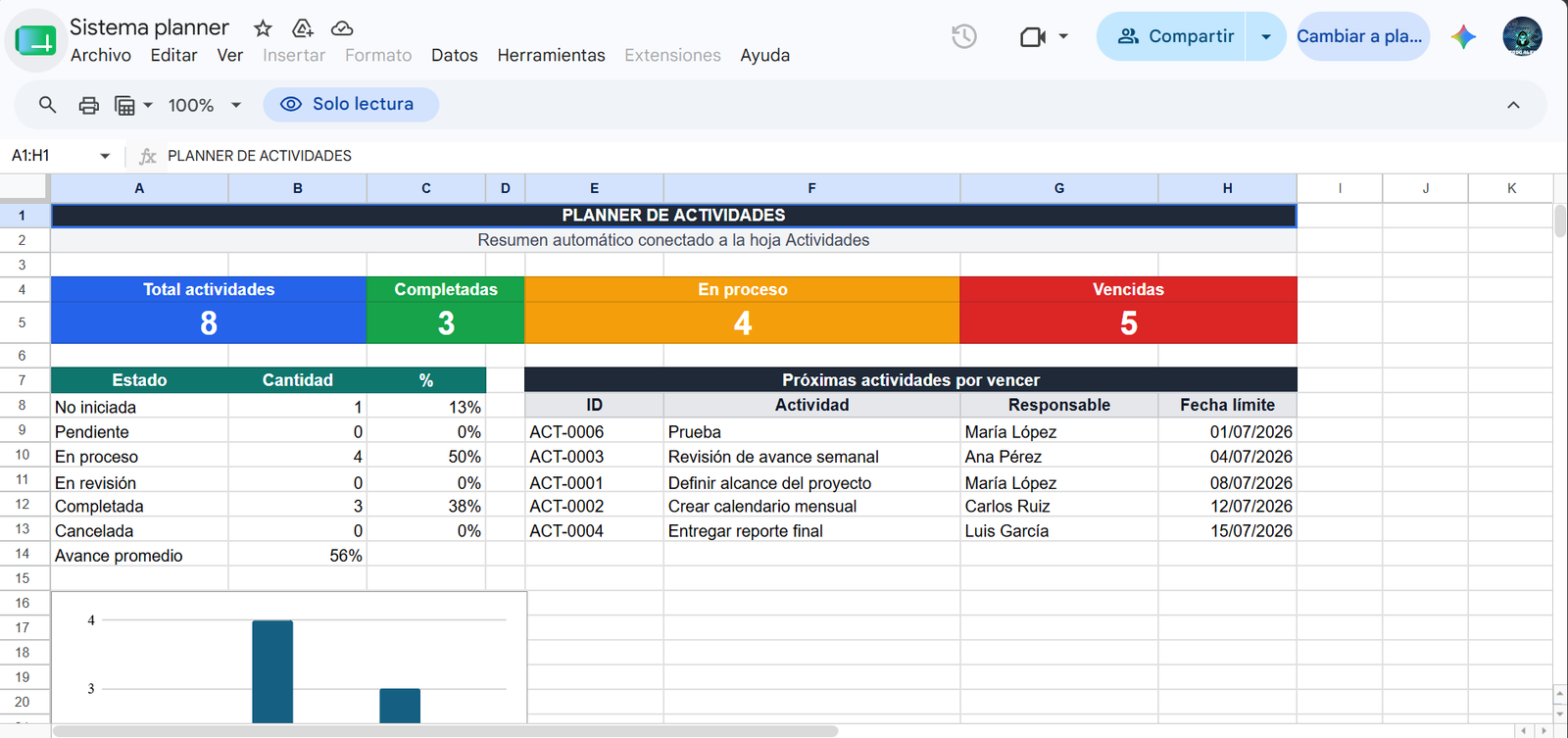
Task: Expand the Compartir options arrow
Action: click(x=1266, y=36)
